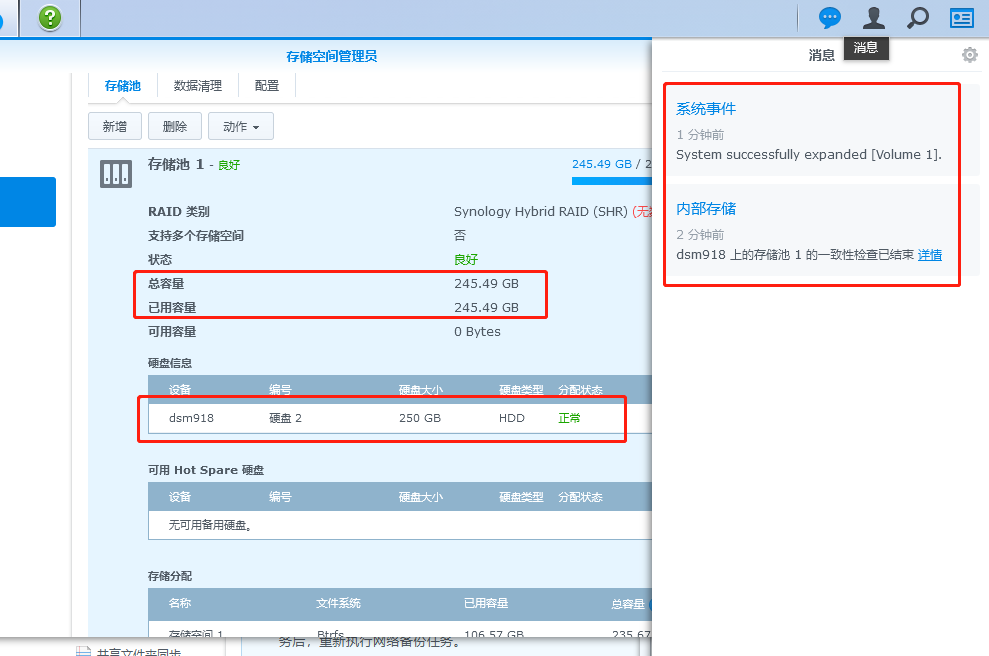This screenshot has width=989, height=656.
Task: Click the 删除 button
Action: 174,126
